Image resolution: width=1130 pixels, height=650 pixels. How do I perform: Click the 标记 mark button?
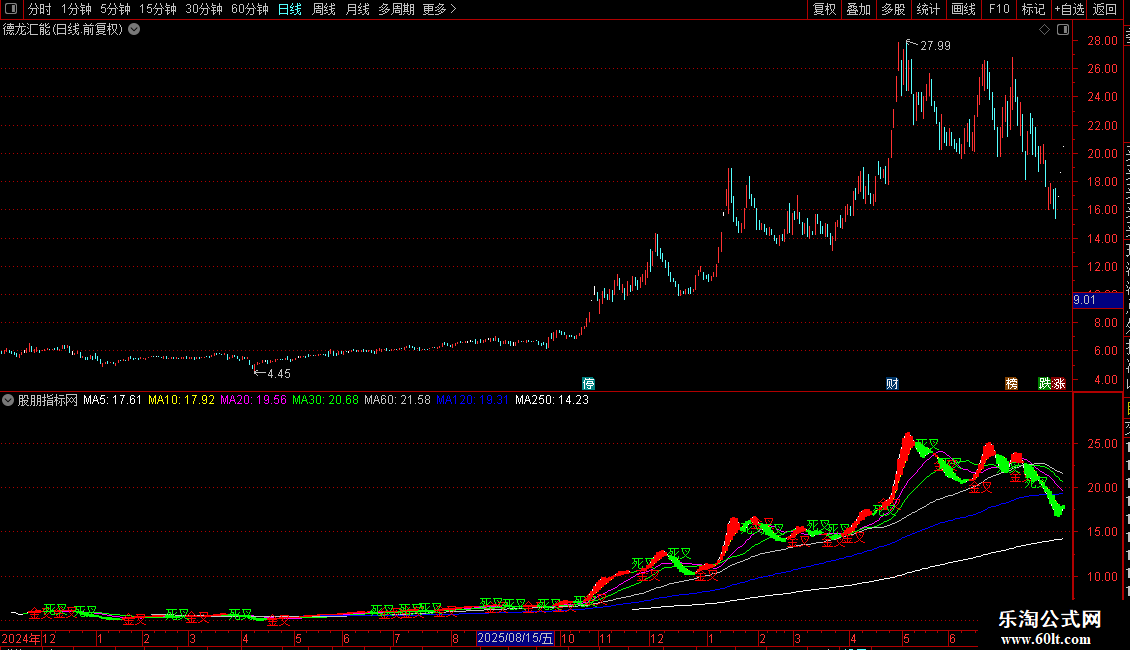pyautogui.click(x=1033, y=9)
